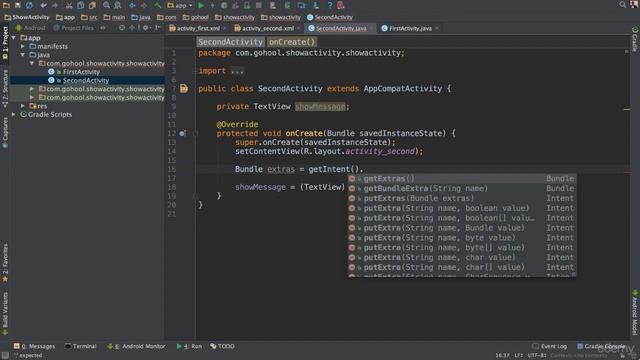Select getExtras() autocomplete suggestion
Screen dimensions: 640x360
point(462,179)
